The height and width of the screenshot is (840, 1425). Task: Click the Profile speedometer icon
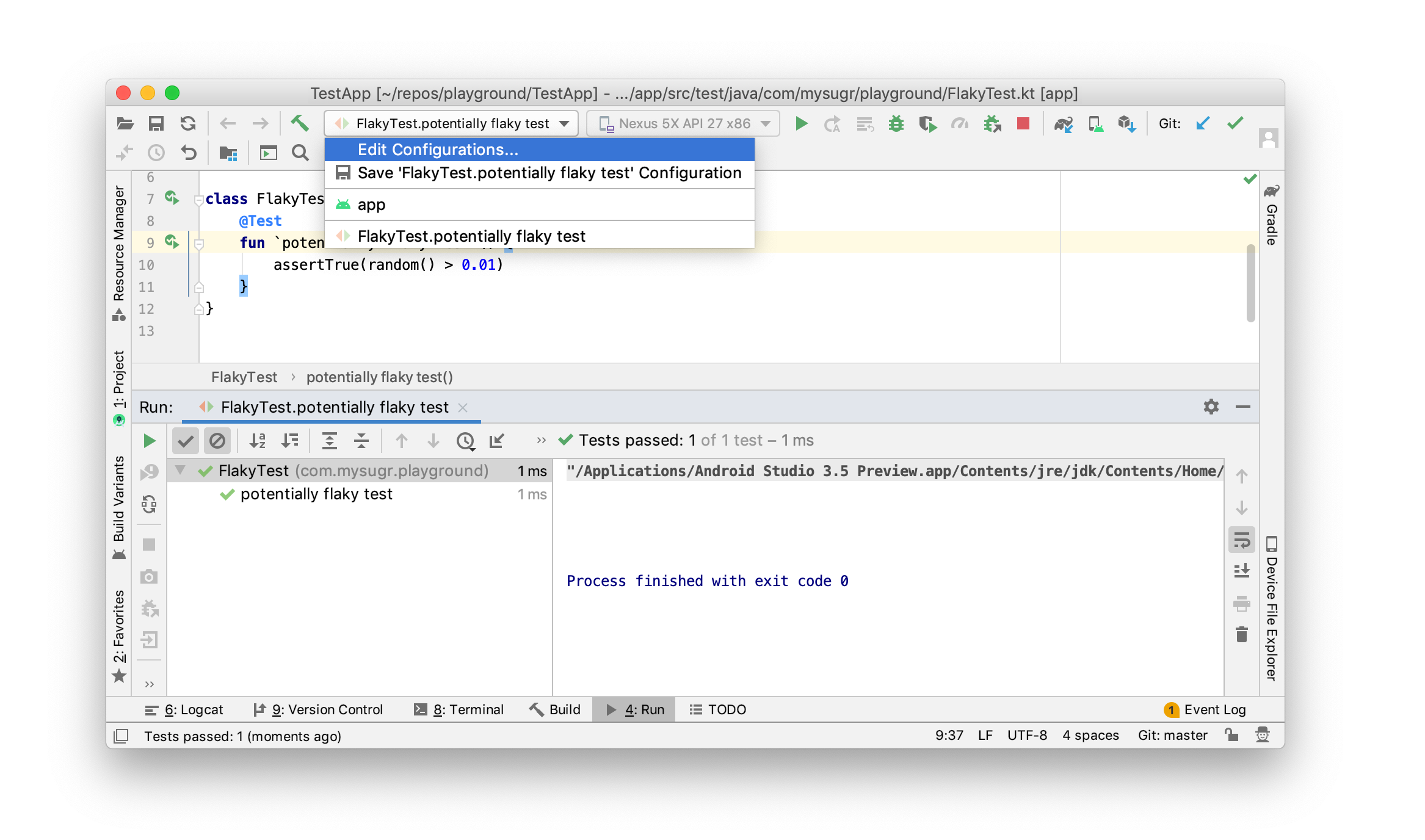959,123
